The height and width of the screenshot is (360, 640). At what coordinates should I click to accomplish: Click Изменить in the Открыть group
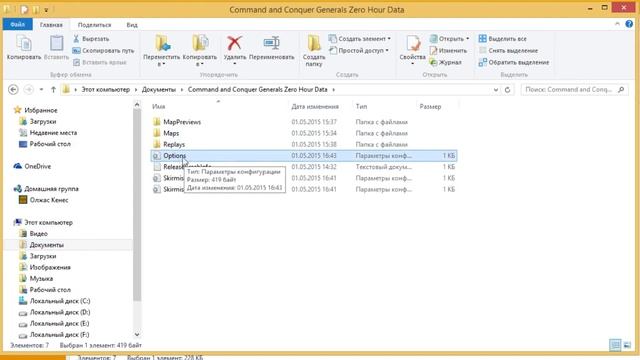(x=448, y=51)
